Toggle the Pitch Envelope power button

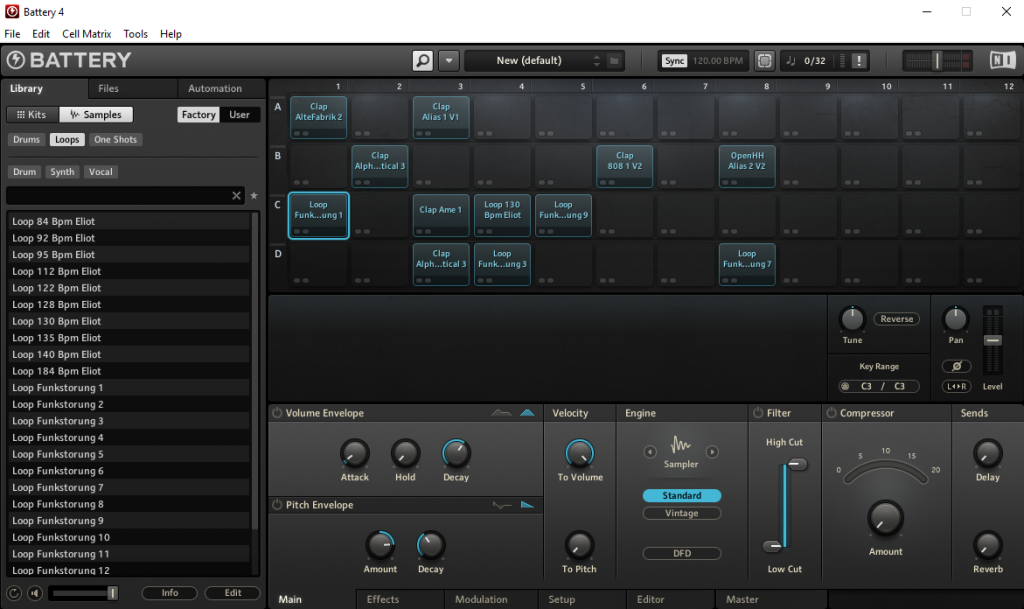[277, 505]
